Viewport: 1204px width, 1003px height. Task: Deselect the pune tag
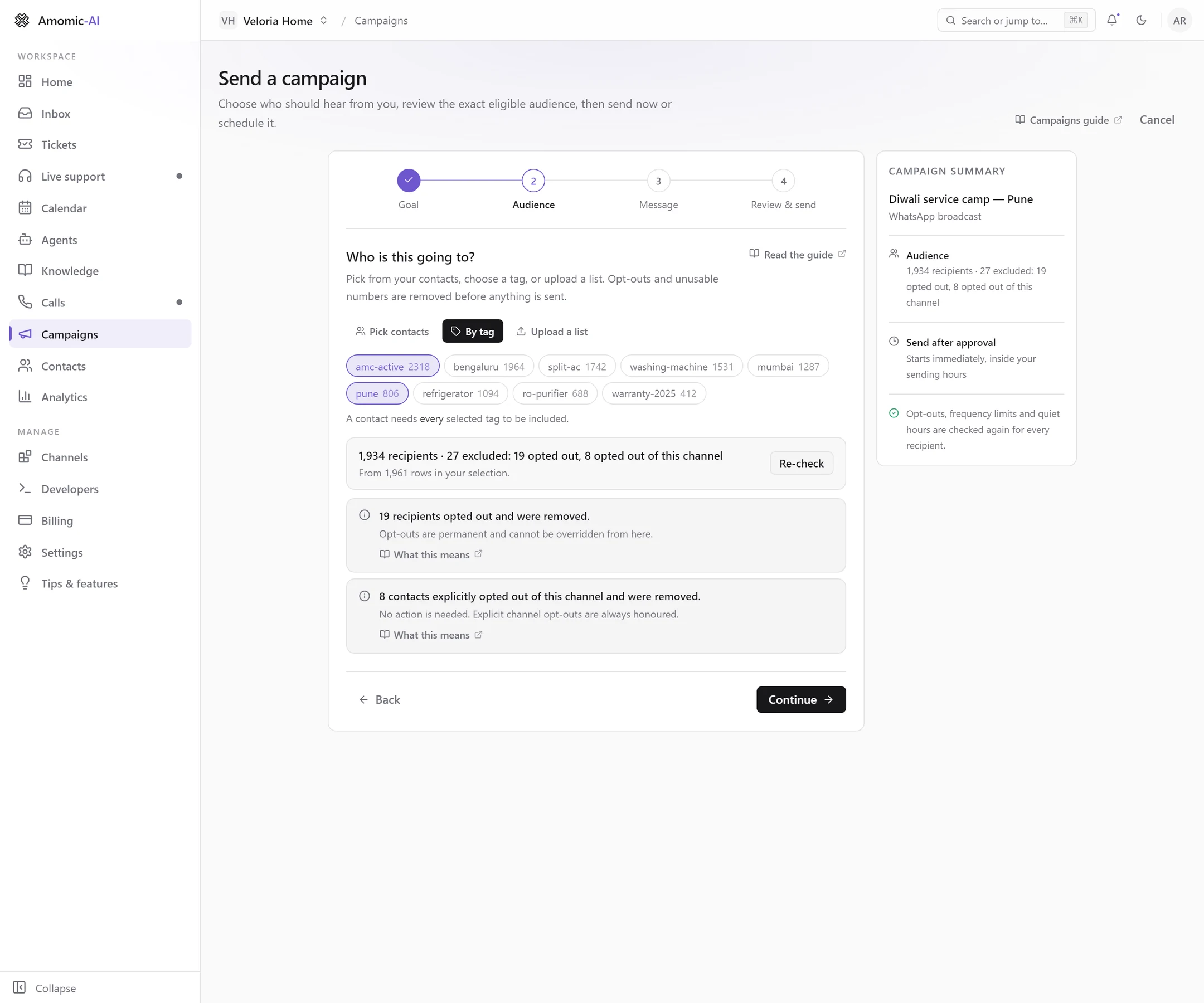click(377, 393)
